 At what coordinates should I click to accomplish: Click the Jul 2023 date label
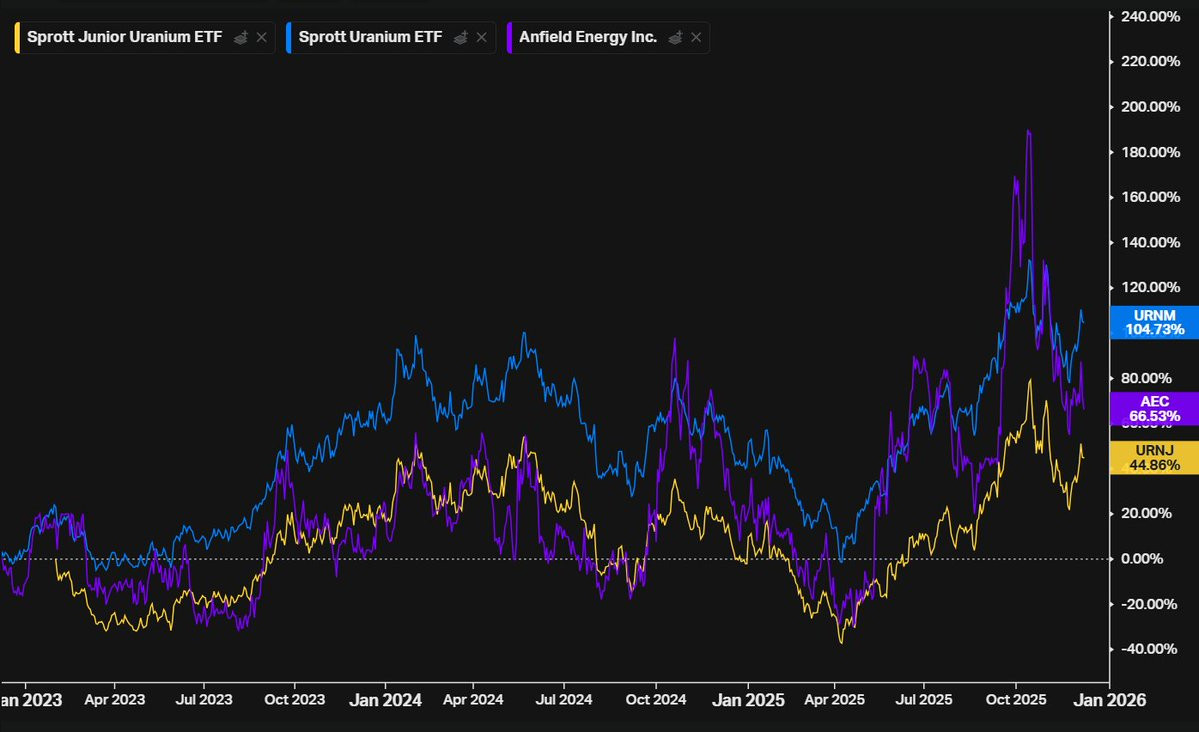204,699
